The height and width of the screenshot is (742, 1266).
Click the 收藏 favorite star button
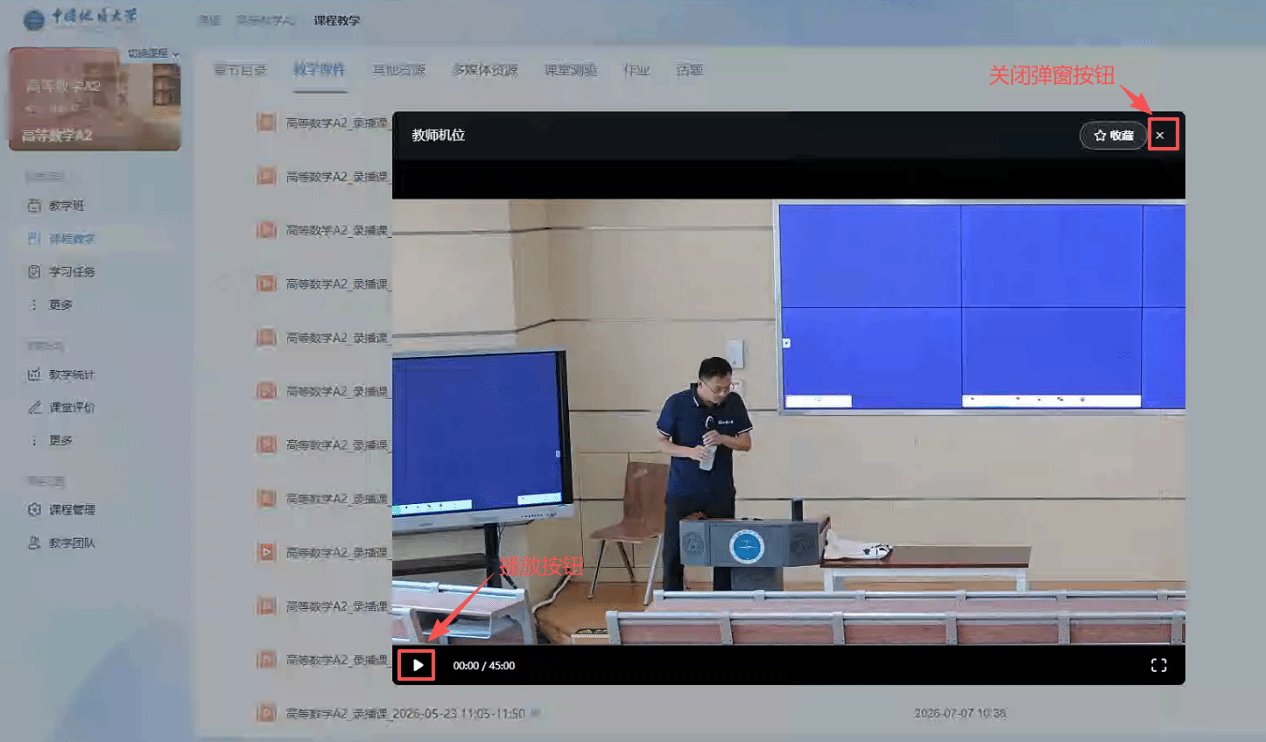[1113, 135]
